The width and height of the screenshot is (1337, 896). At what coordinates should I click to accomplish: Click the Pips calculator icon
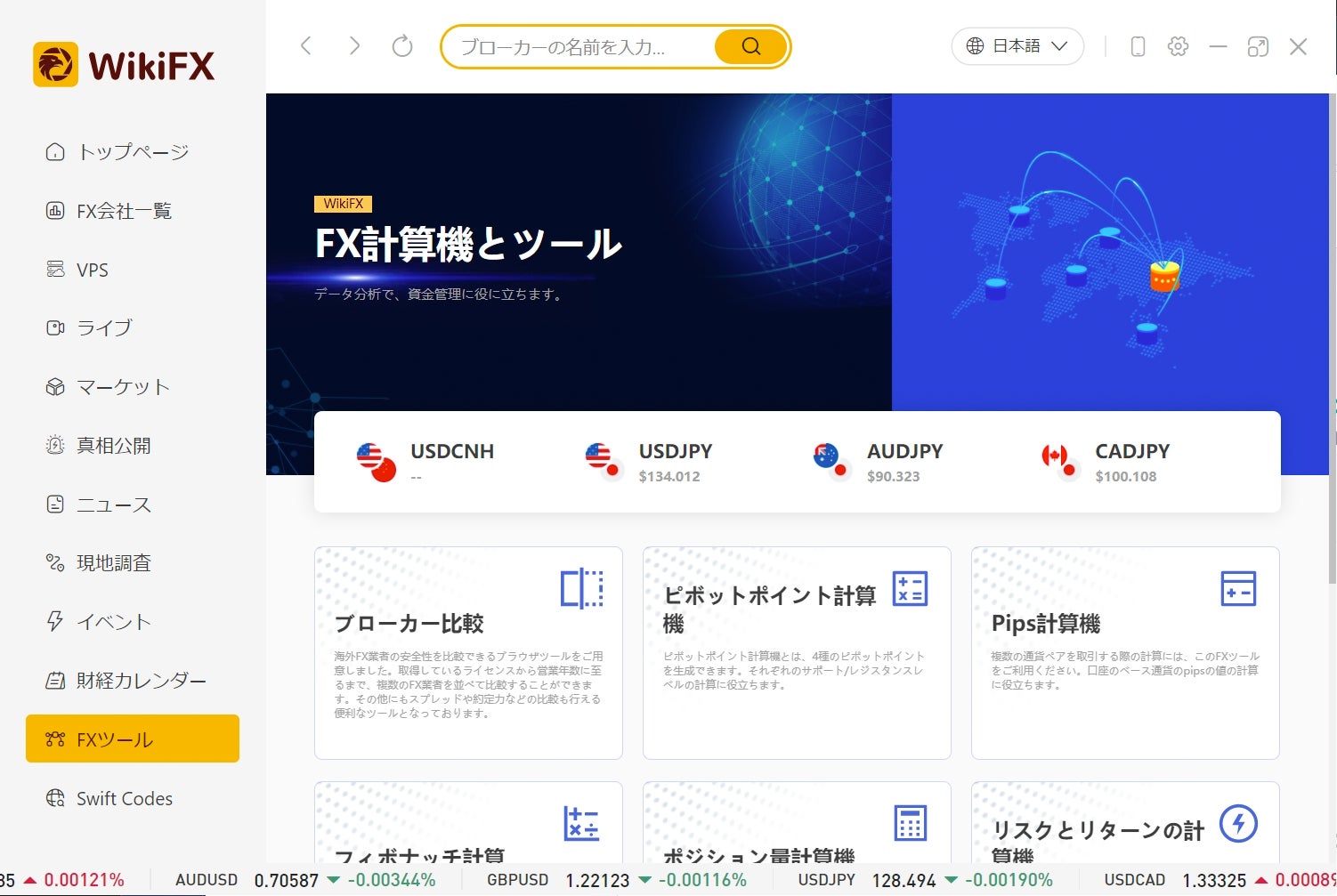(x=1238, y=588)
